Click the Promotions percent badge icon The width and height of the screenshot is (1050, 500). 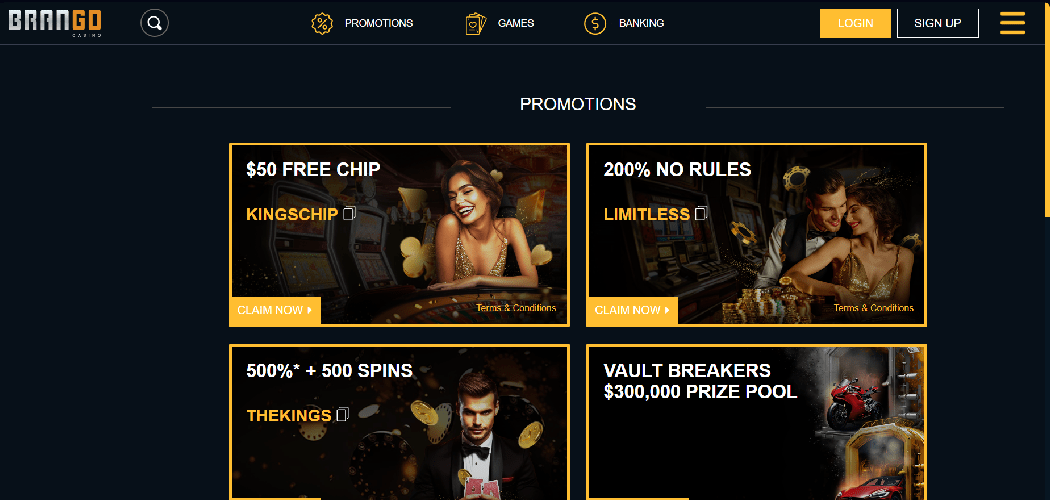[x=322, y=23]
